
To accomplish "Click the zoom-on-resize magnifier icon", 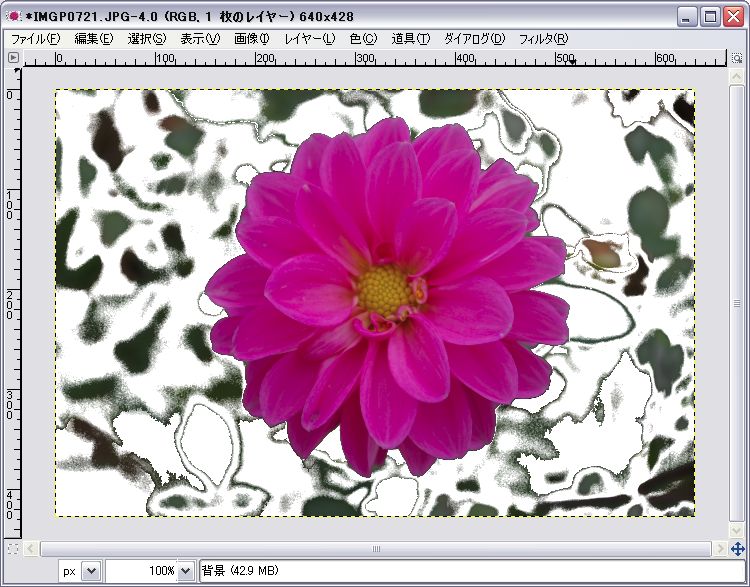I will click(737, 58).
